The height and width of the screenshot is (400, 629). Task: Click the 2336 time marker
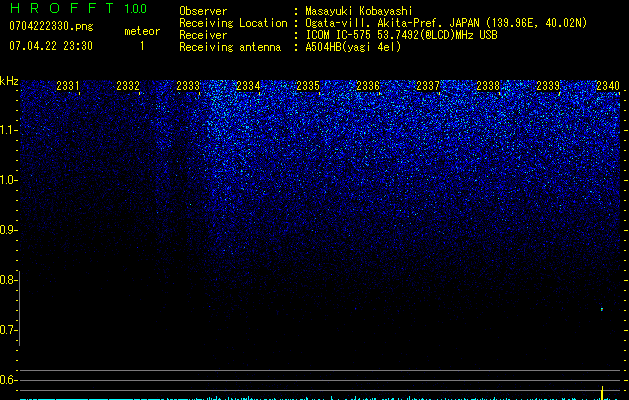[x=368, y=85]
